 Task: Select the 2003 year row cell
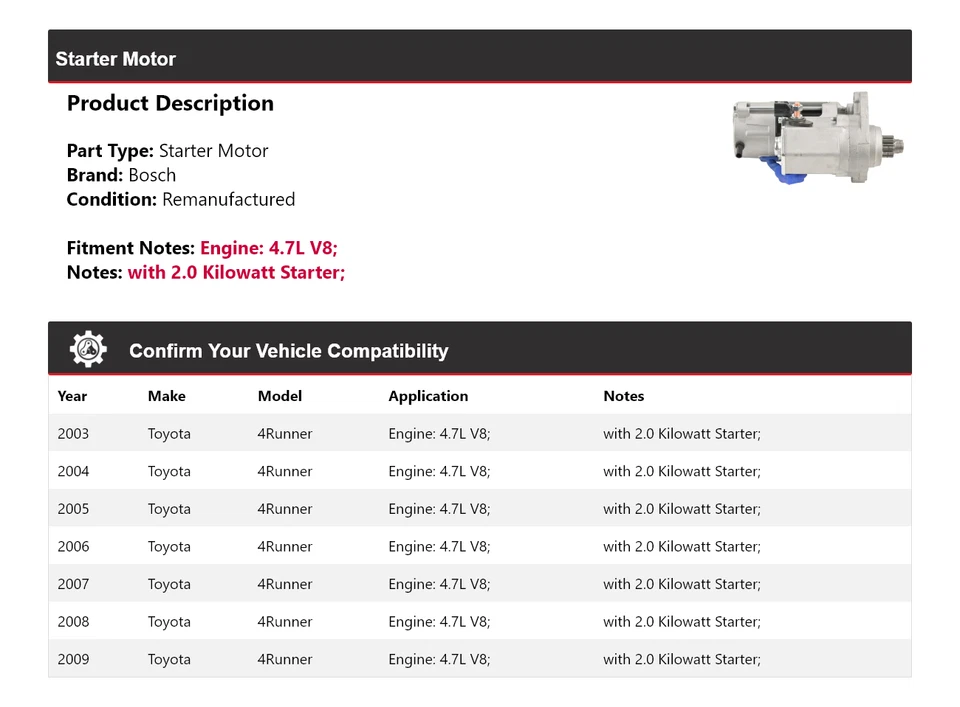click(x=73, y=434)
